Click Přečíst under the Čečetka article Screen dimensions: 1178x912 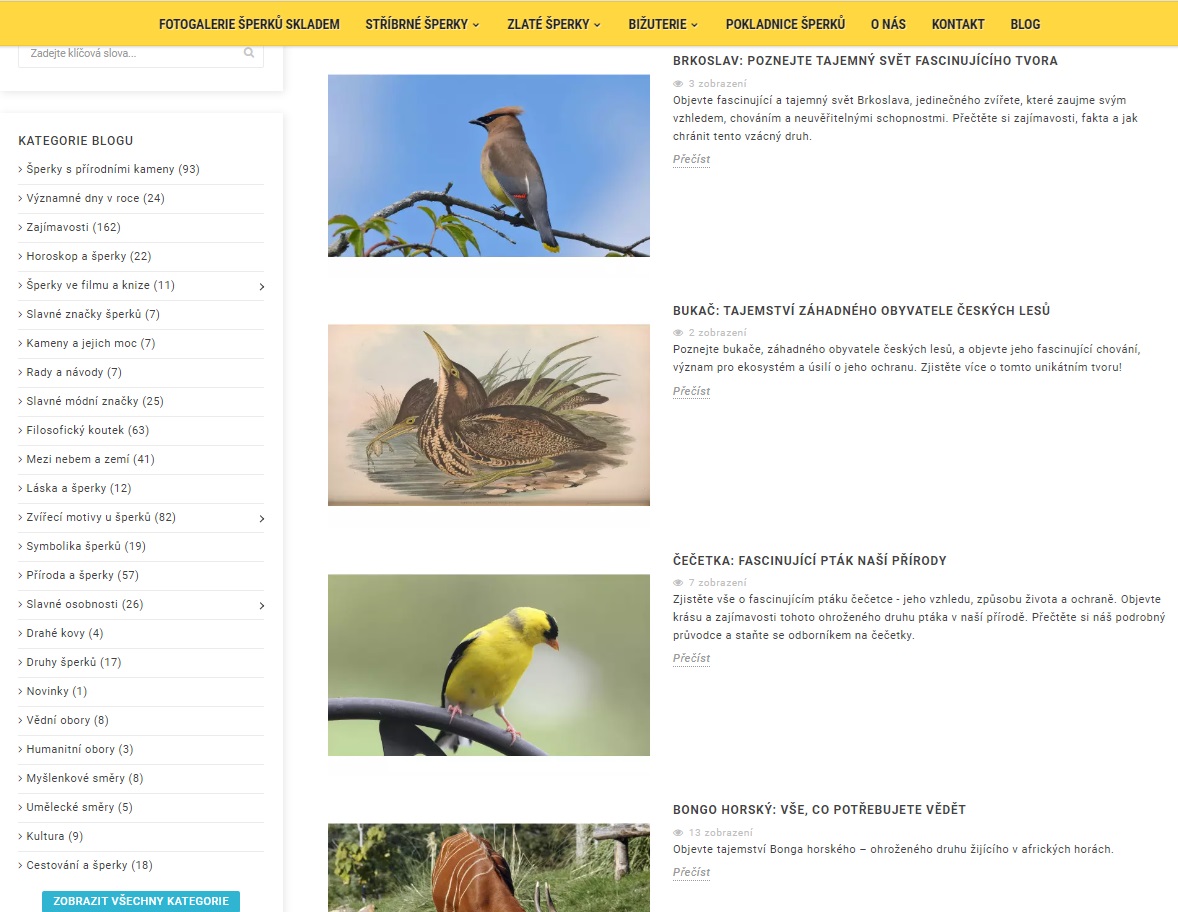pos(691,658)
